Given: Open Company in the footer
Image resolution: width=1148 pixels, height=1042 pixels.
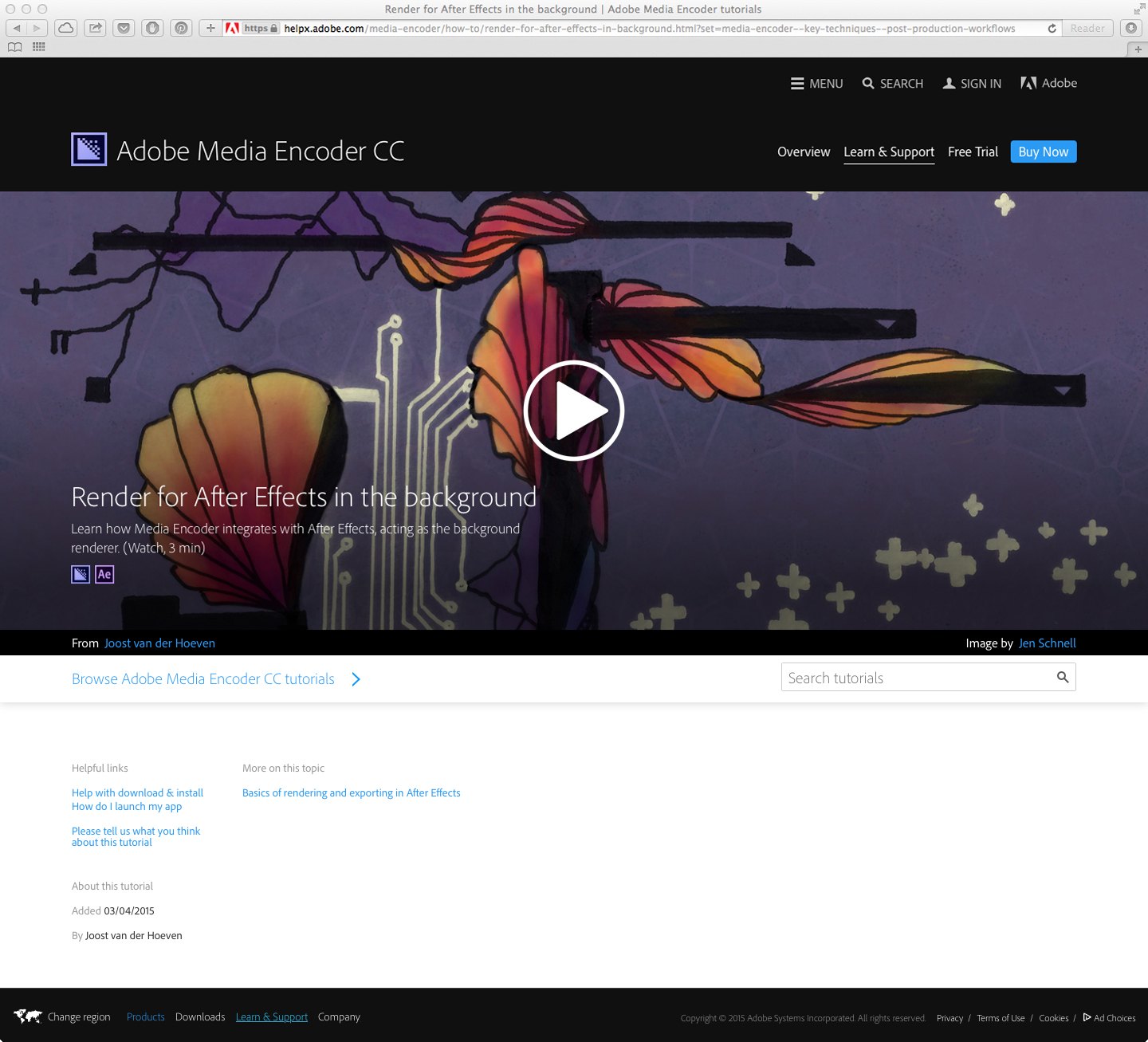Looking at the screenshot, I should pyautogui.click(x=339, y=1017).
